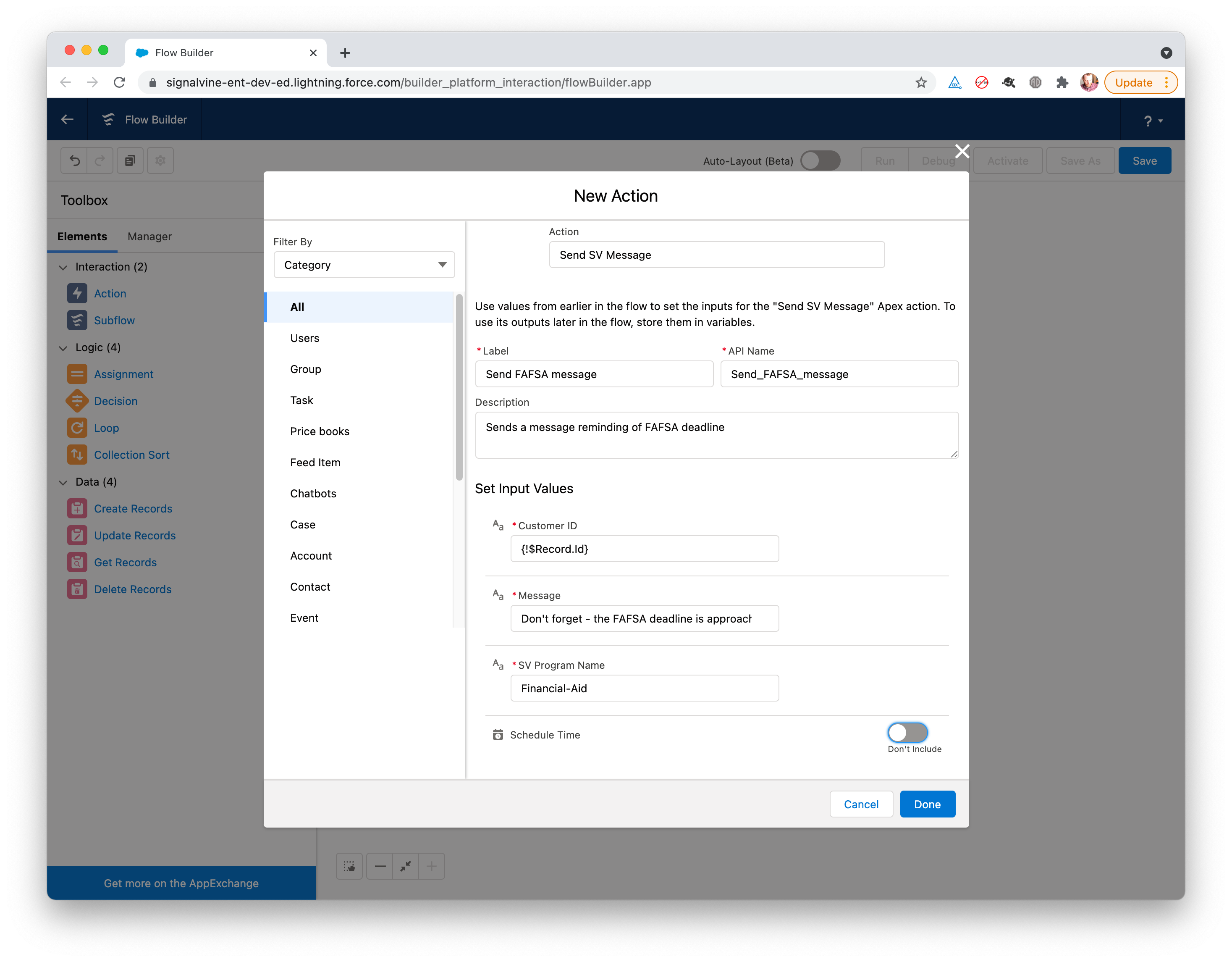Open the help question mark menu

click(1153, 120)
